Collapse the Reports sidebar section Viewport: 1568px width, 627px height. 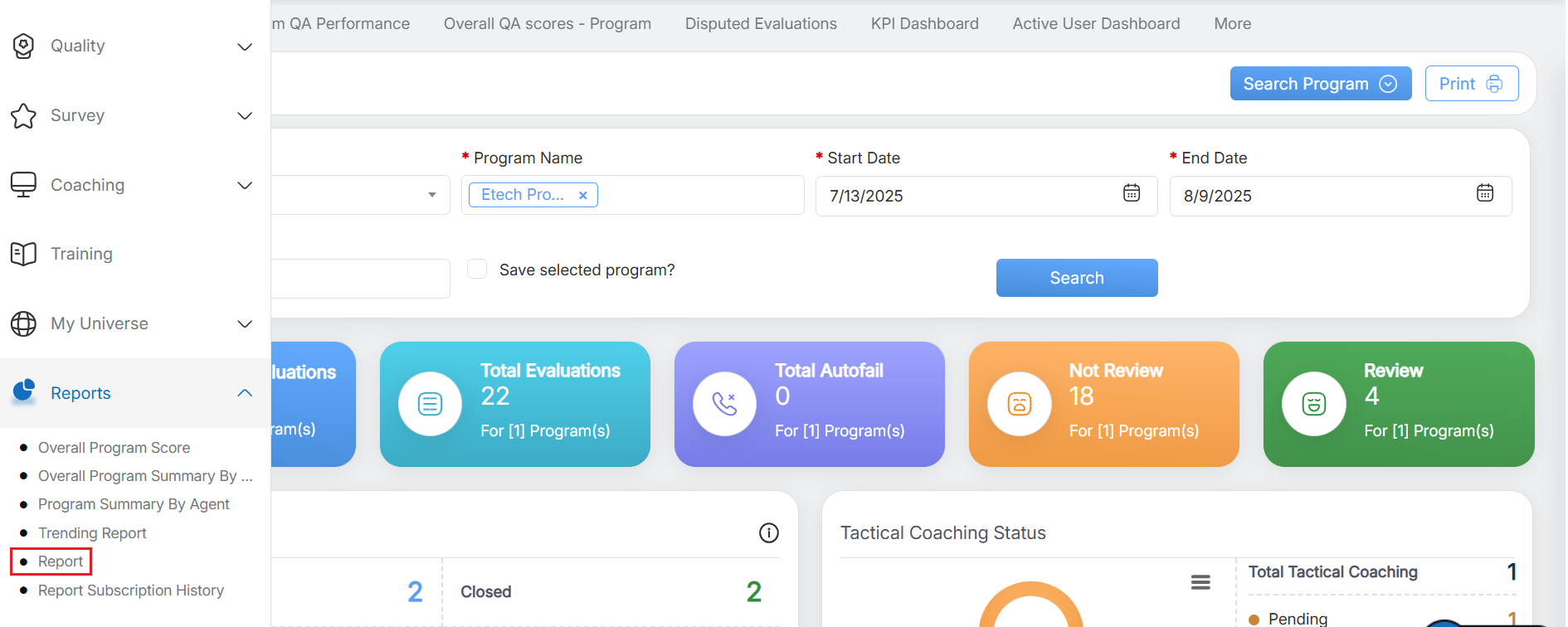pyautogui.click(x=245, y=393)
